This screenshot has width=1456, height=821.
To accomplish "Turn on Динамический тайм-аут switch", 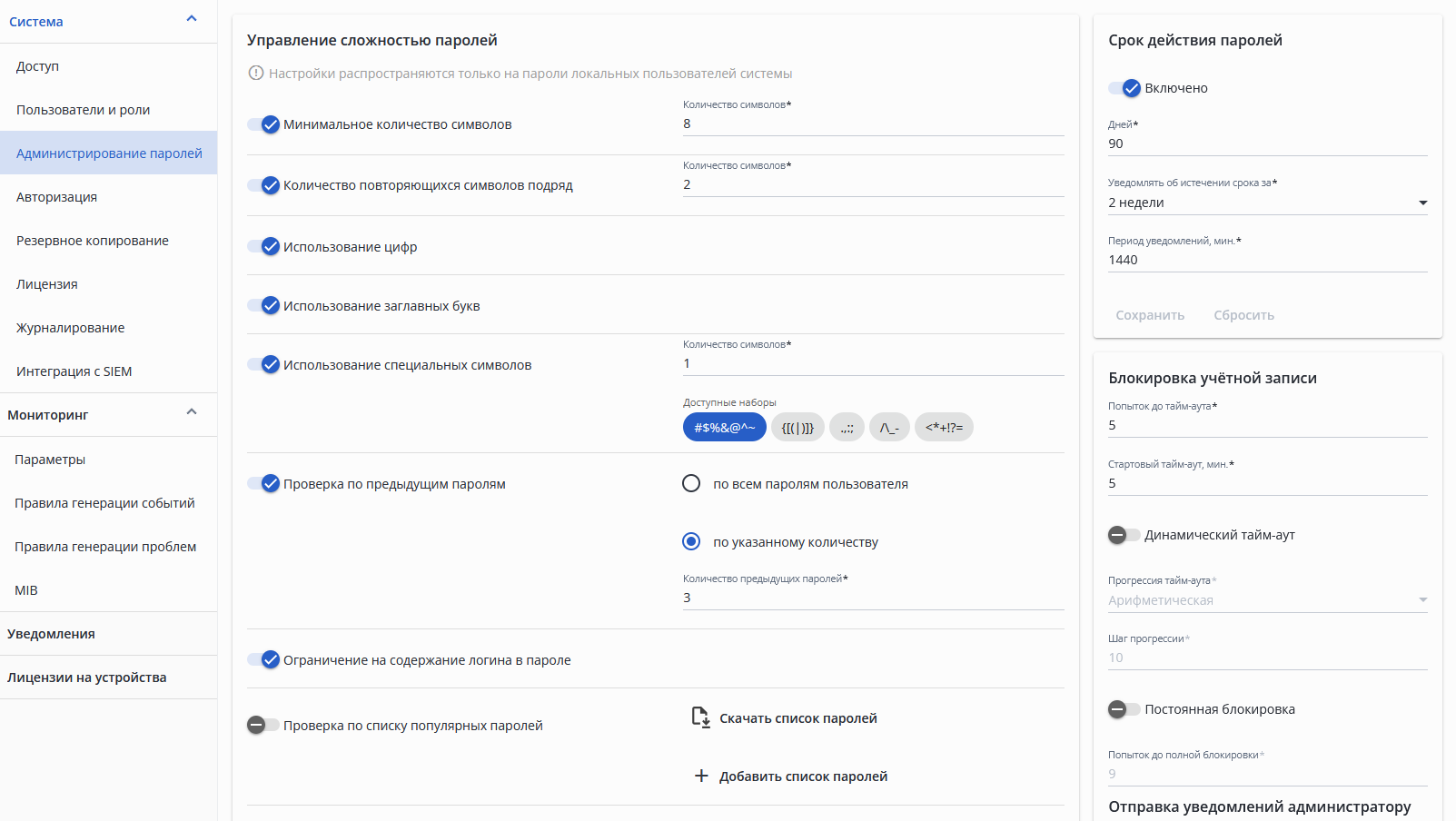I will pyautogui.click(x=1124, y=535).
